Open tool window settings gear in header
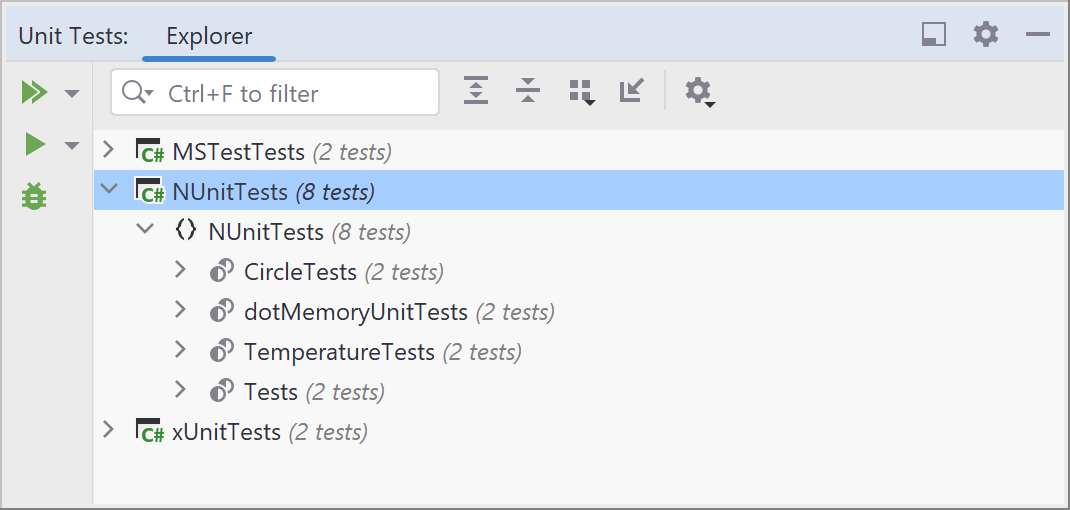1070x510 pixels. (986, 35)
